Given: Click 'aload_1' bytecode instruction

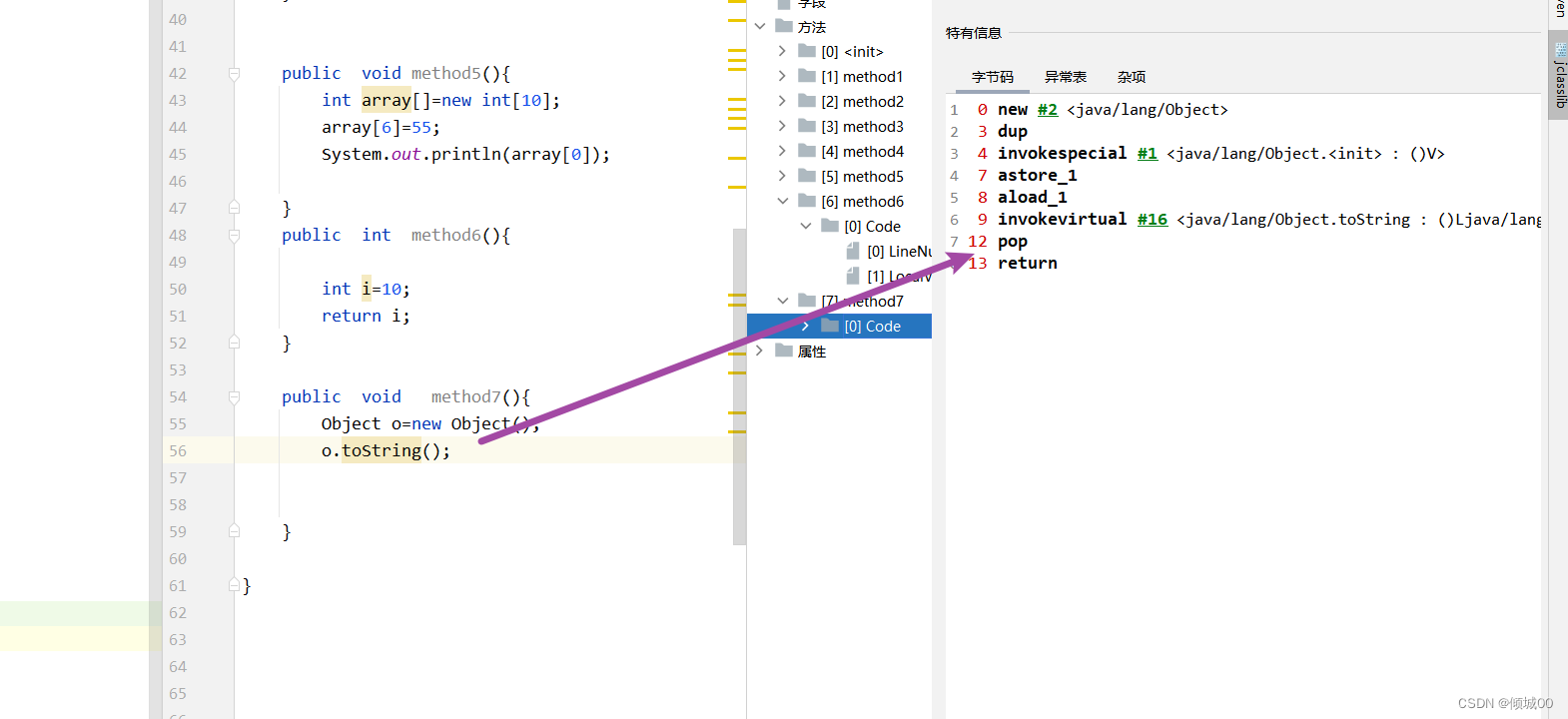Looking at the screenshot, I should click(x=1032, y=198).
